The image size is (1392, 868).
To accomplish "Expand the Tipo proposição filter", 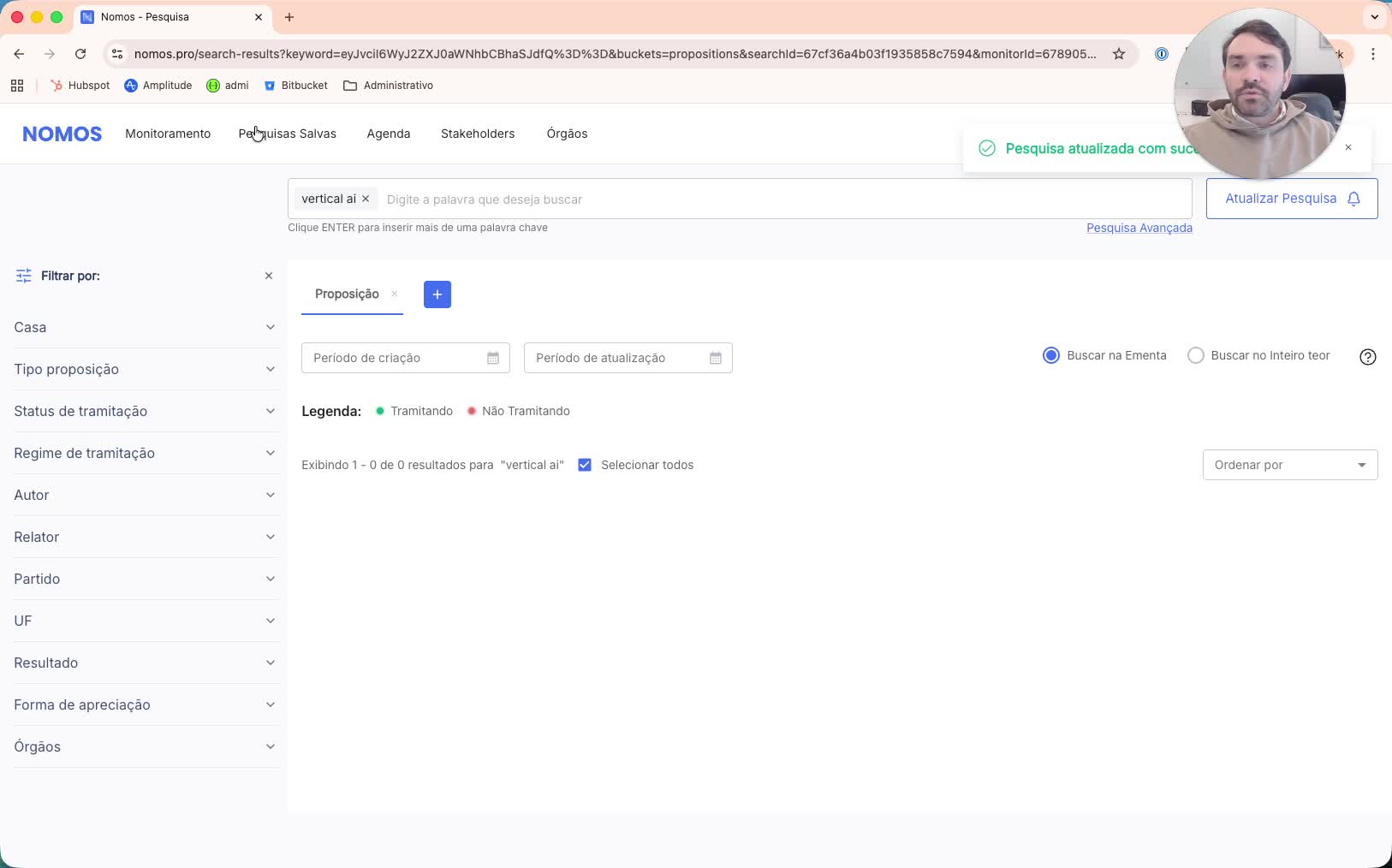I will click(146, 369).
